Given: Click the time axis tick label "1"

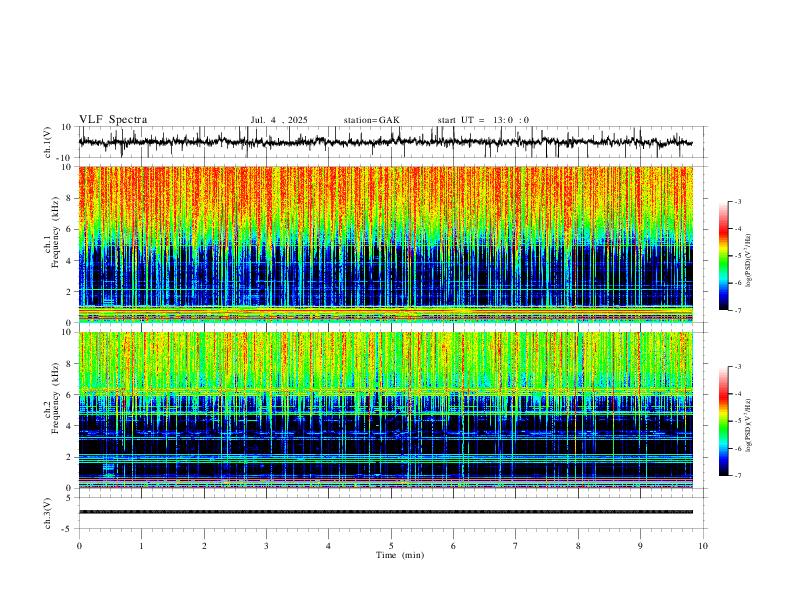Looking at the screenshot, I should pos(141,546).
